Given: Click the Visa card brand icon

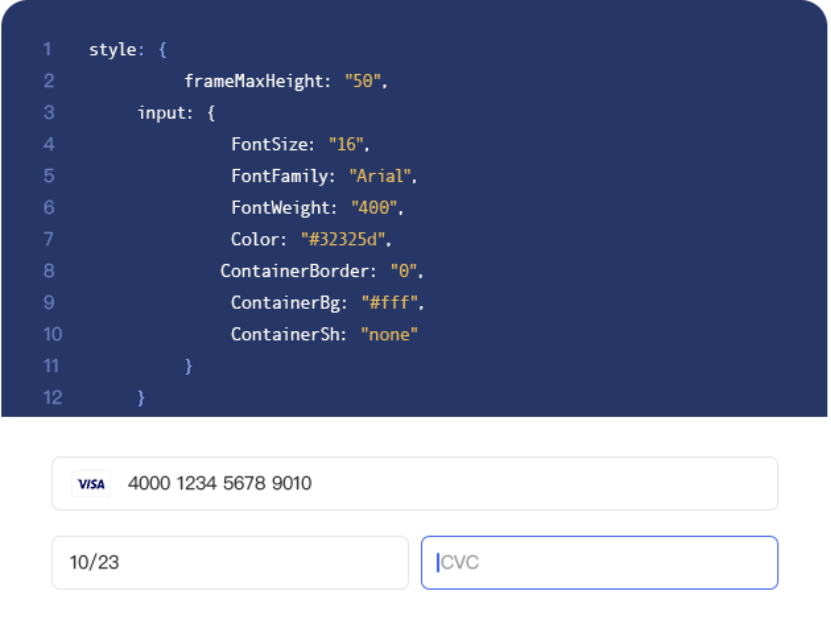Looking at the screenshot, I should (91, 484).
